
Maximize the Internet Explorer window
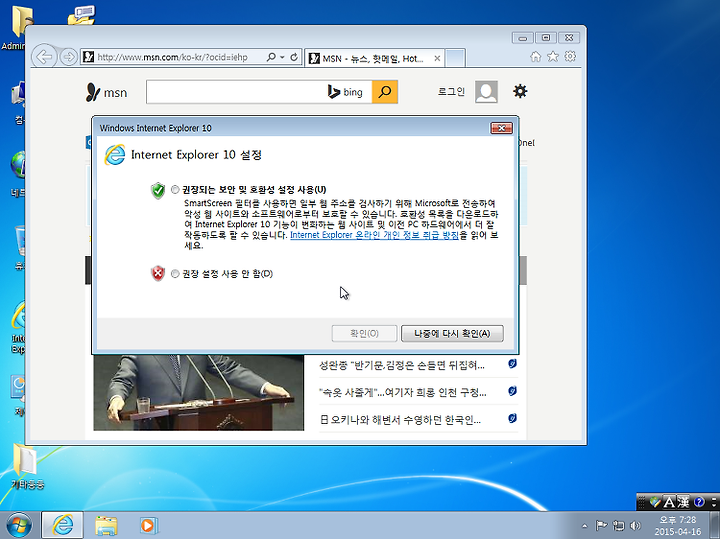tap(546, 38)
